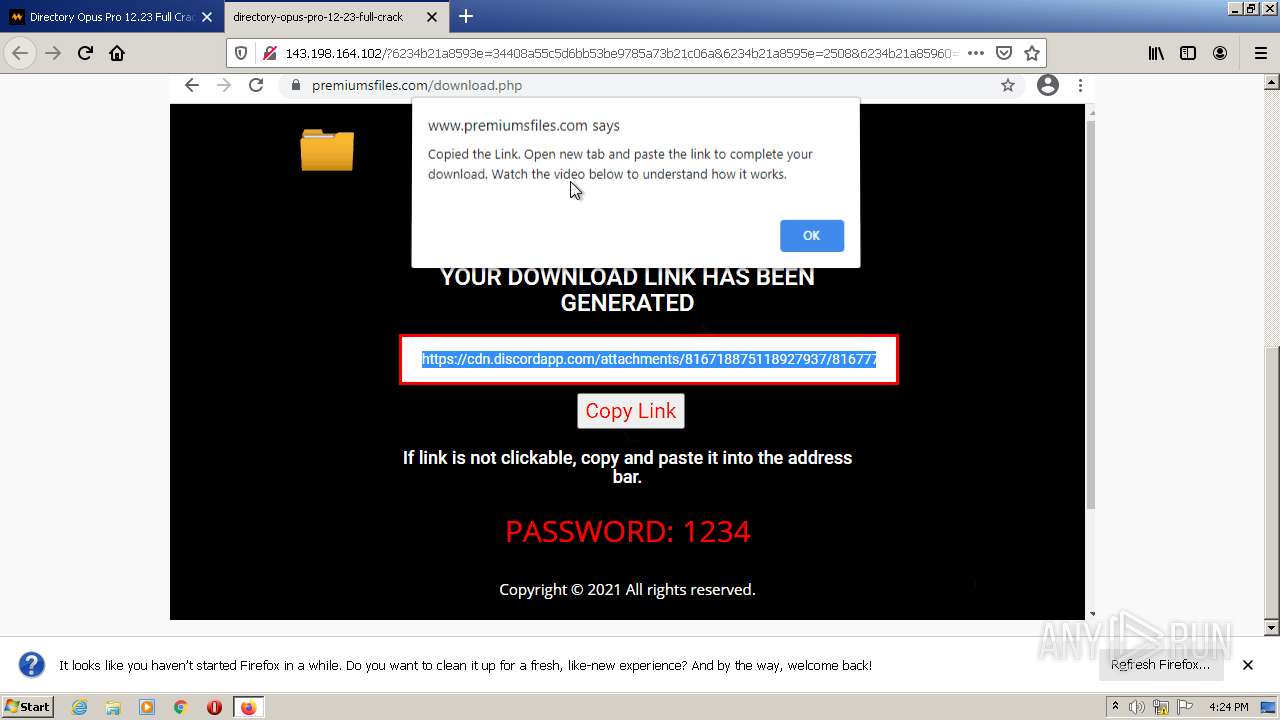This screenshot has width=1280, height=720.
Task: Click the embedded Chrome bookmark star
Action: point(1008,85)
